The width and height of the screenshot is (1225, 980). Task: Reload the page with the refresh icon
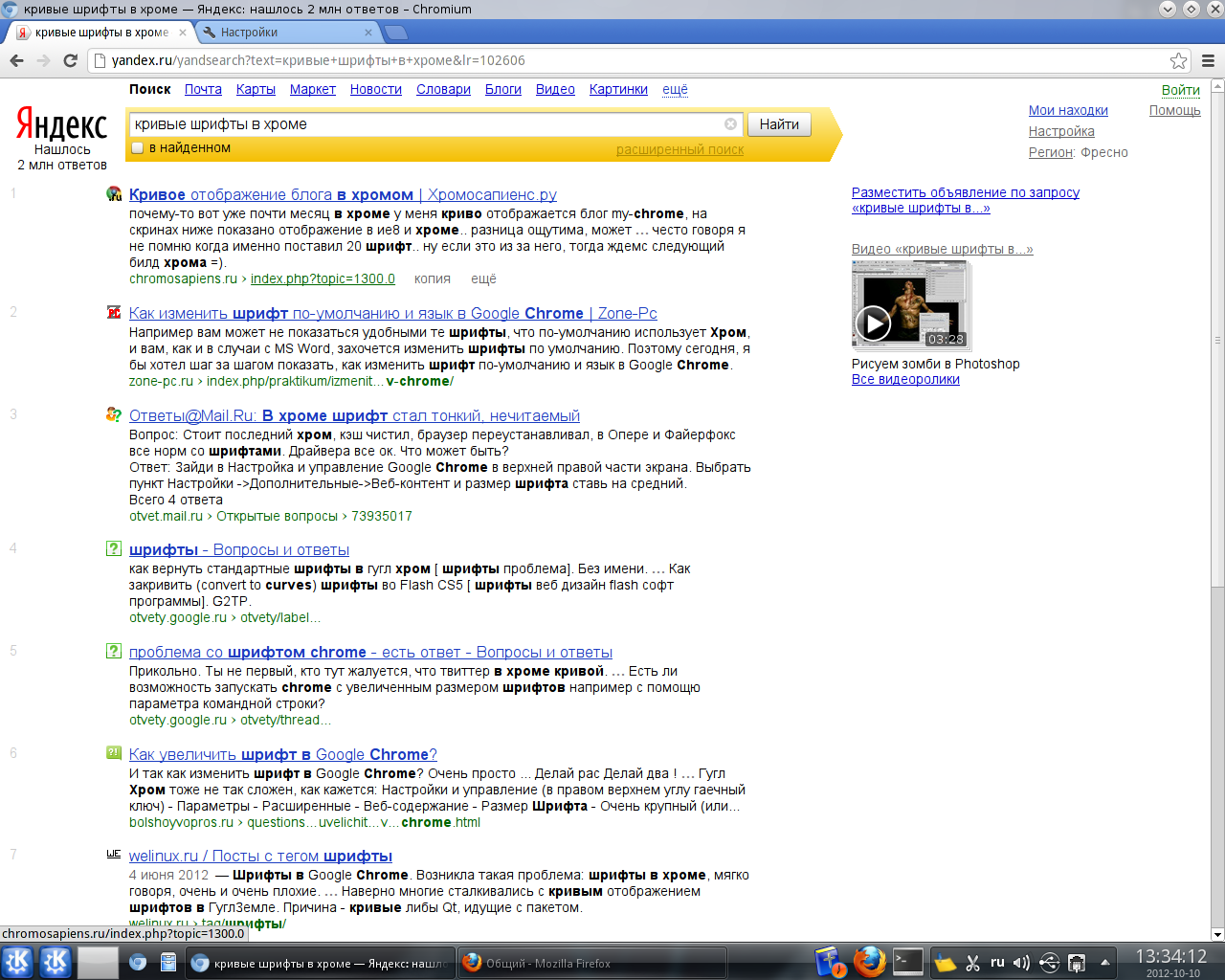[70, 60]
